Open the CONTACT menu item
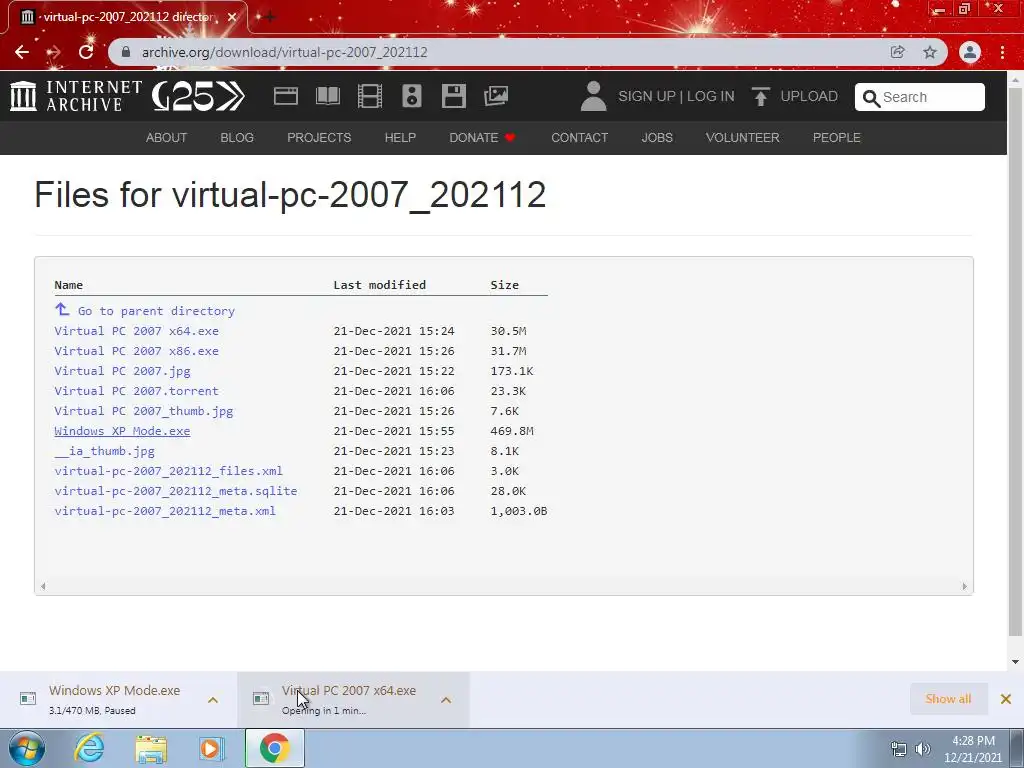The width and height of the screenshot is (1024, 768). tap(580, 138)
